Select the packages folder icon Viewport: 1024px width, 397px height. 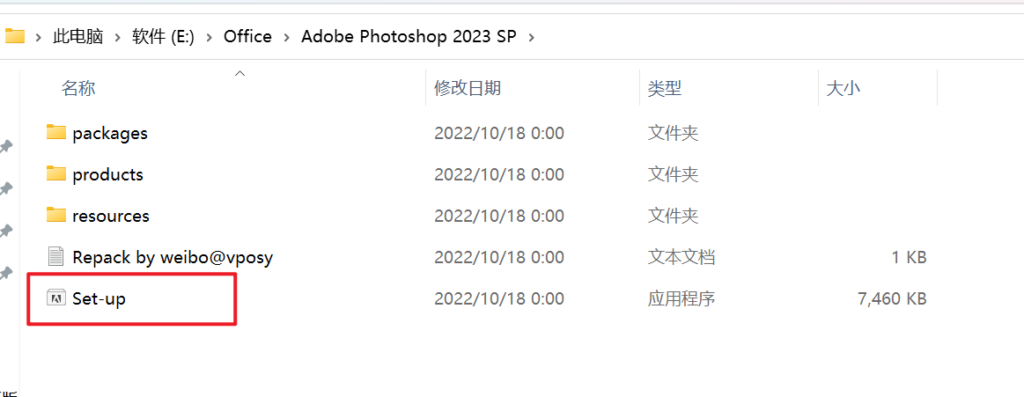coord(57,133)
